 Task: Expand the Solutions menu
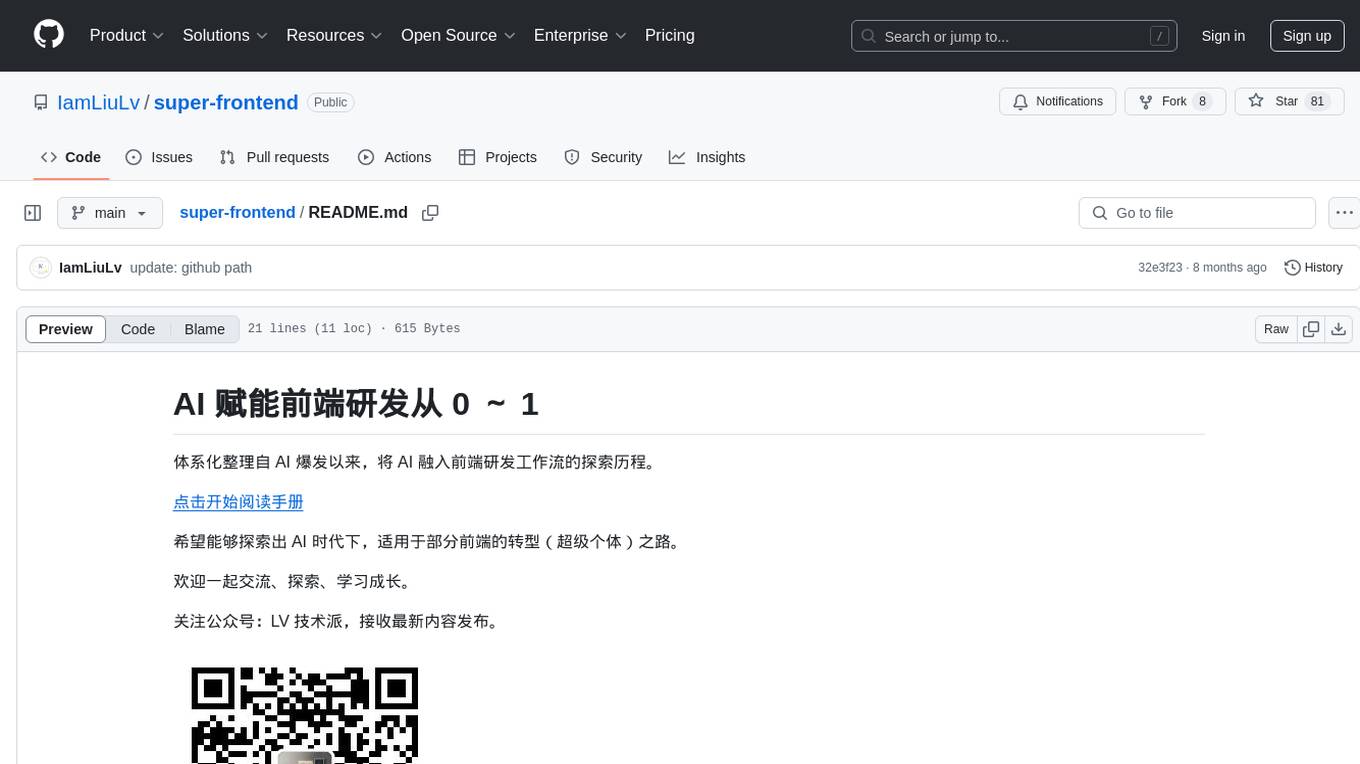point(225,35)
